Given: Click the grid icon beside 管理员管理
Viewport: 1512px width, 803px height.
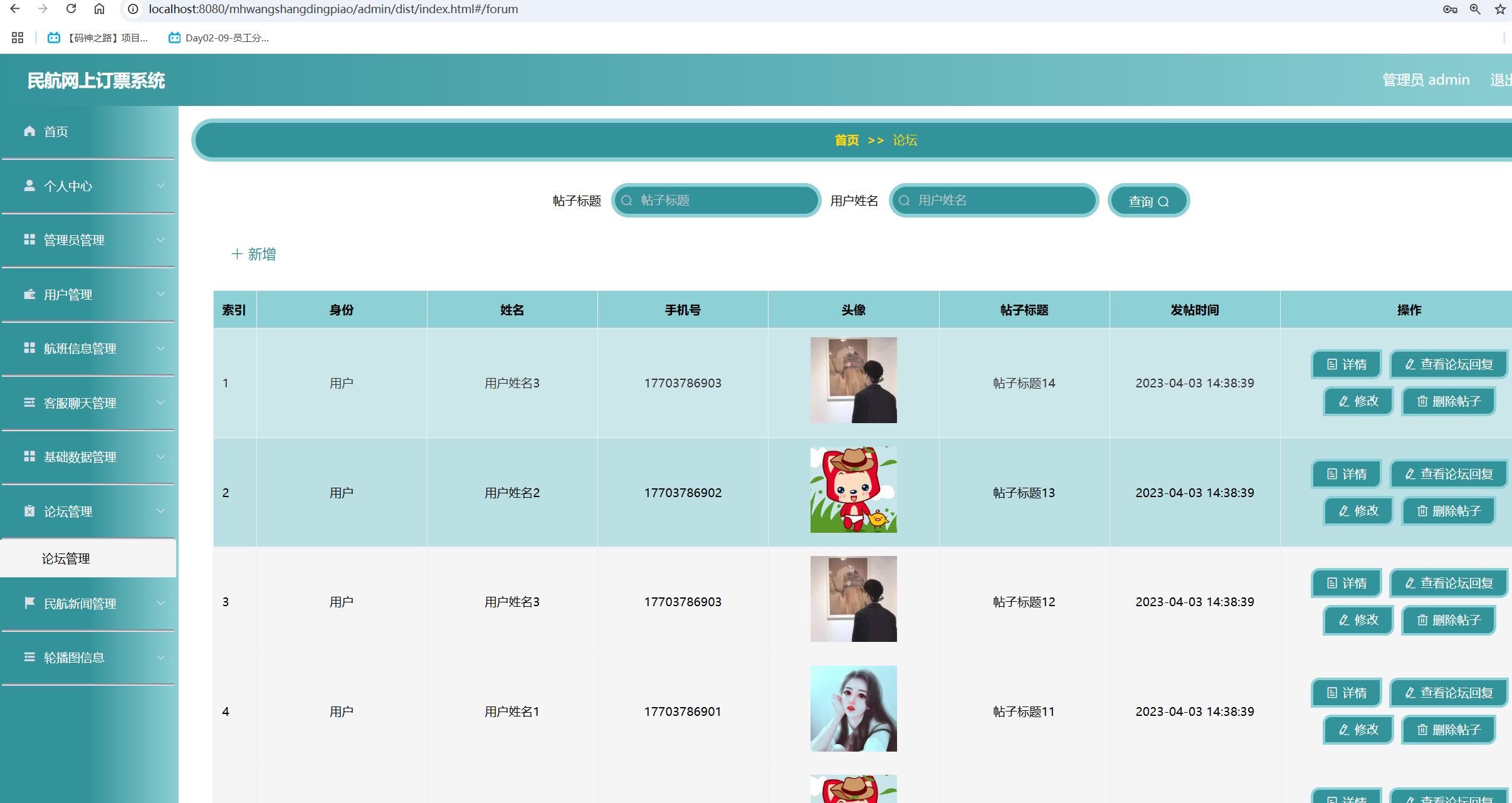Looking at the screenshot, I should [x=29, y=239].
